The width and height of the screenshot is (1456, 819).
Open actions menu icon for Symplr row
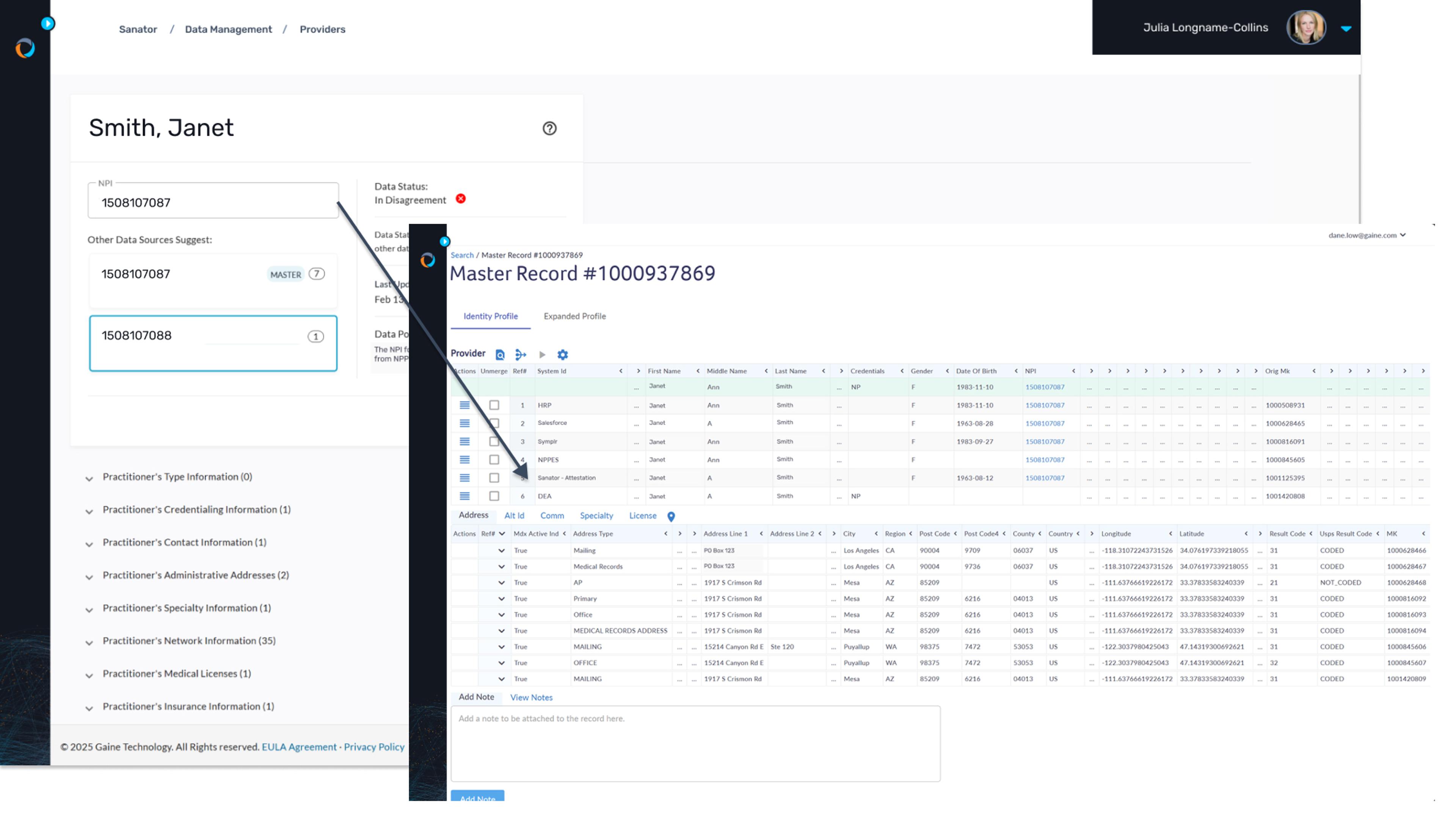click(464, 441)
